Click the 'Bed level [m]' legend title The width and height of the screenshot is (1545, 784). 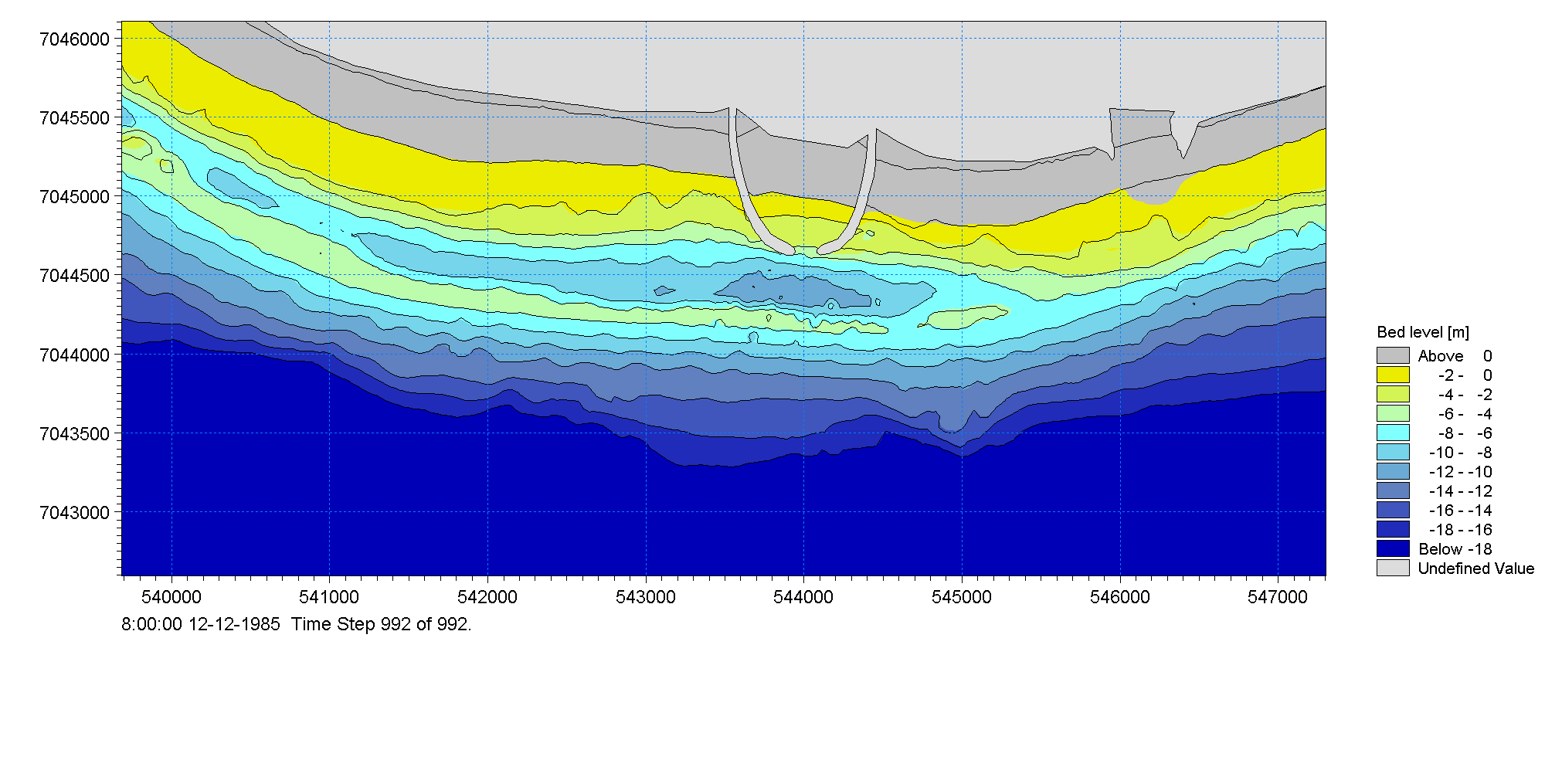coord(1423,332)
